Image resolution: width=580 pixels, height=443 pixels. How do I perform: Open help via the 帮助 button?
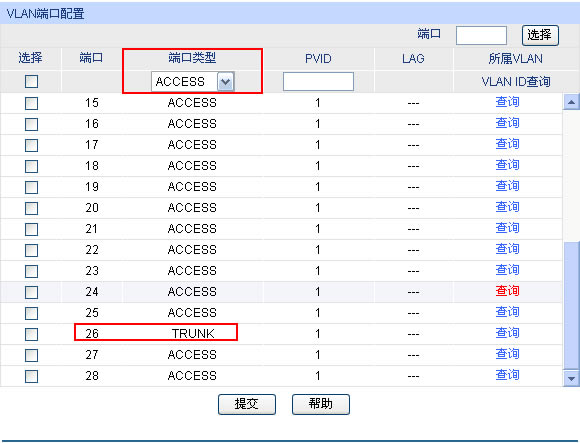tap(321, 404)
